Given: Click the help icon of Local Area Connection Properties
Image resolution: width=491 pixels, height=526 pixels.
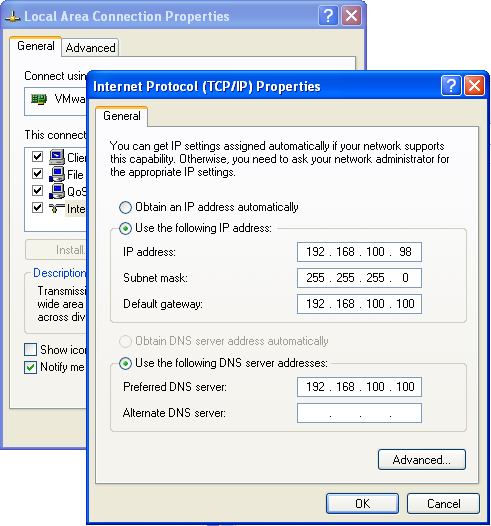Looking at the screenshot, I should click(328, 15).
